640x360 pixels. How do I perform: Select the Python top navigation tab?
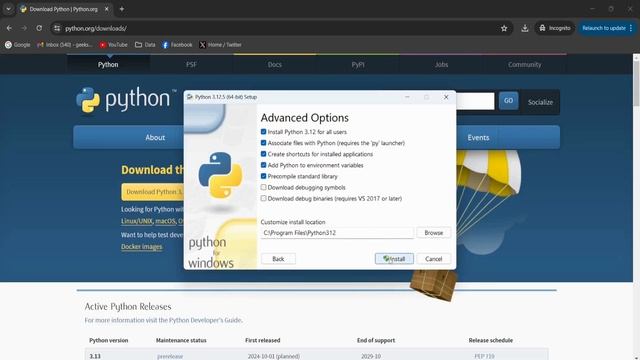108,64
